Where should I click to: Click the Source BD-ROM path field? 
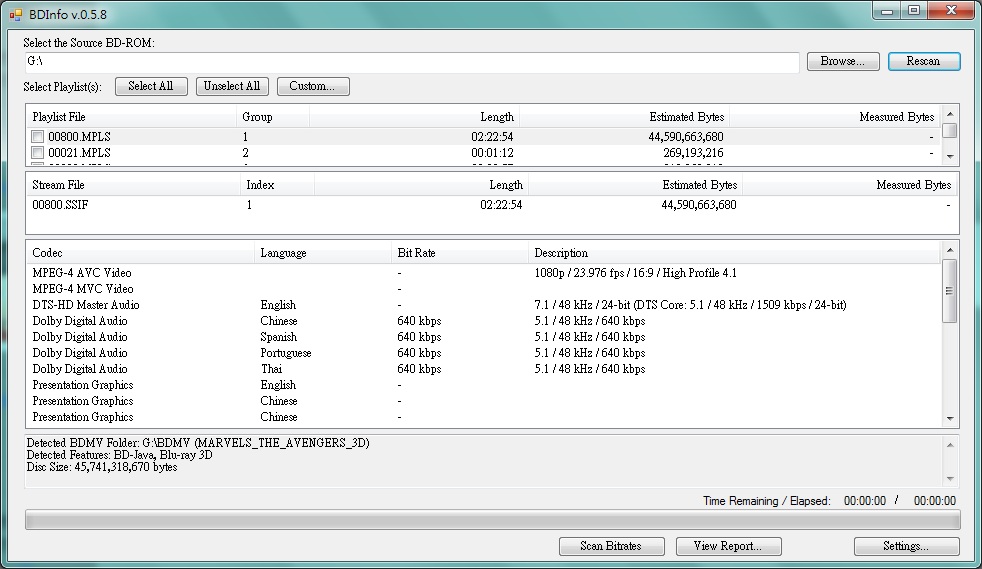411,61
